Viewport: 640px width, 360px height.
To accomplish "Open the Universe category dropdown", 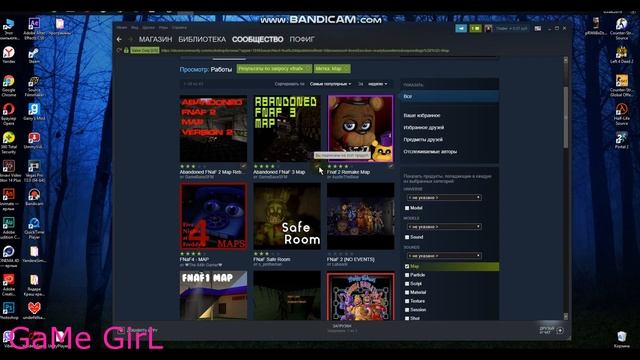I will (x=444, y=198).
